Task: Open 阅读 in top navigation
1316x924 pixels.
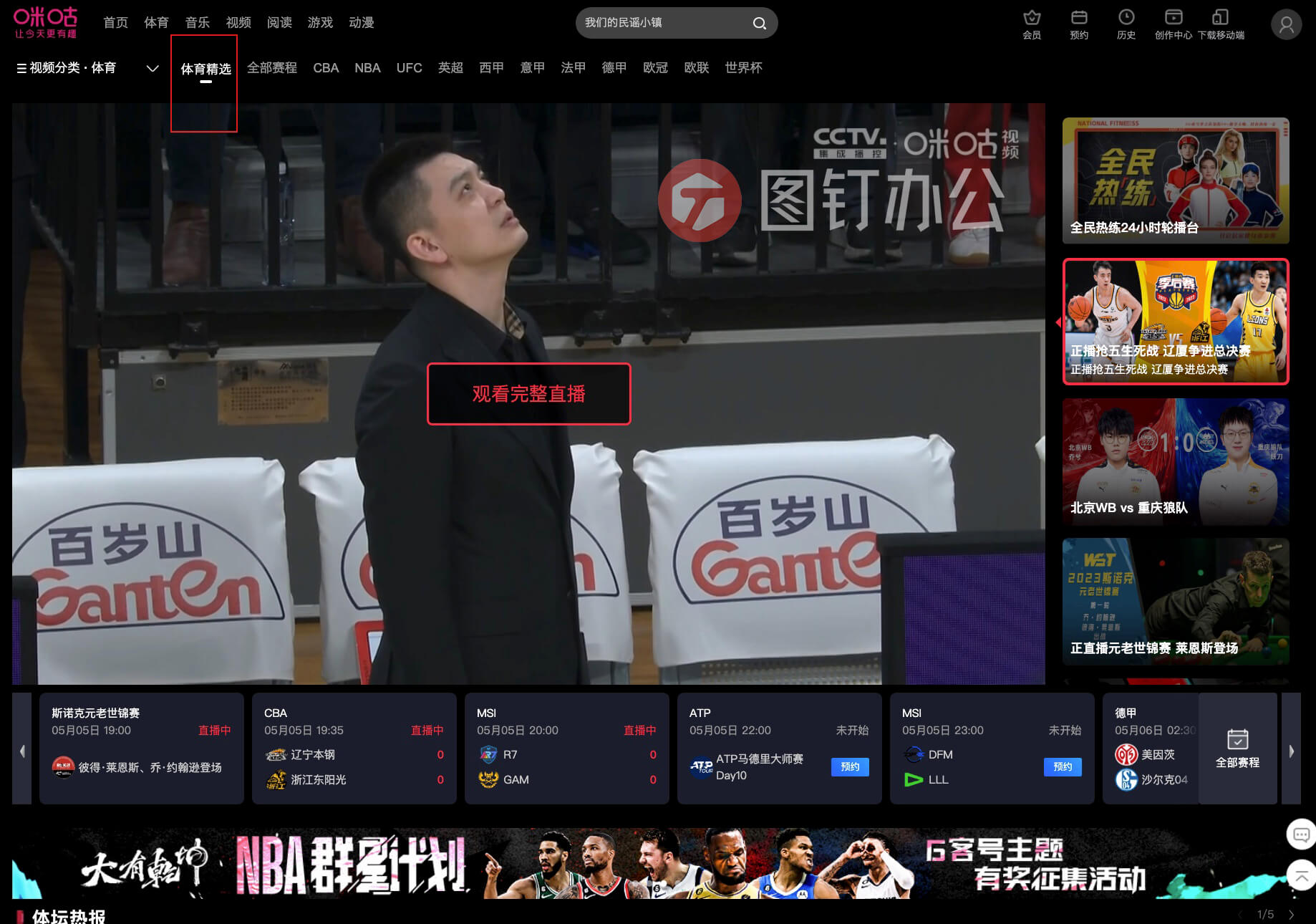Action: click(x=279, y=23)
